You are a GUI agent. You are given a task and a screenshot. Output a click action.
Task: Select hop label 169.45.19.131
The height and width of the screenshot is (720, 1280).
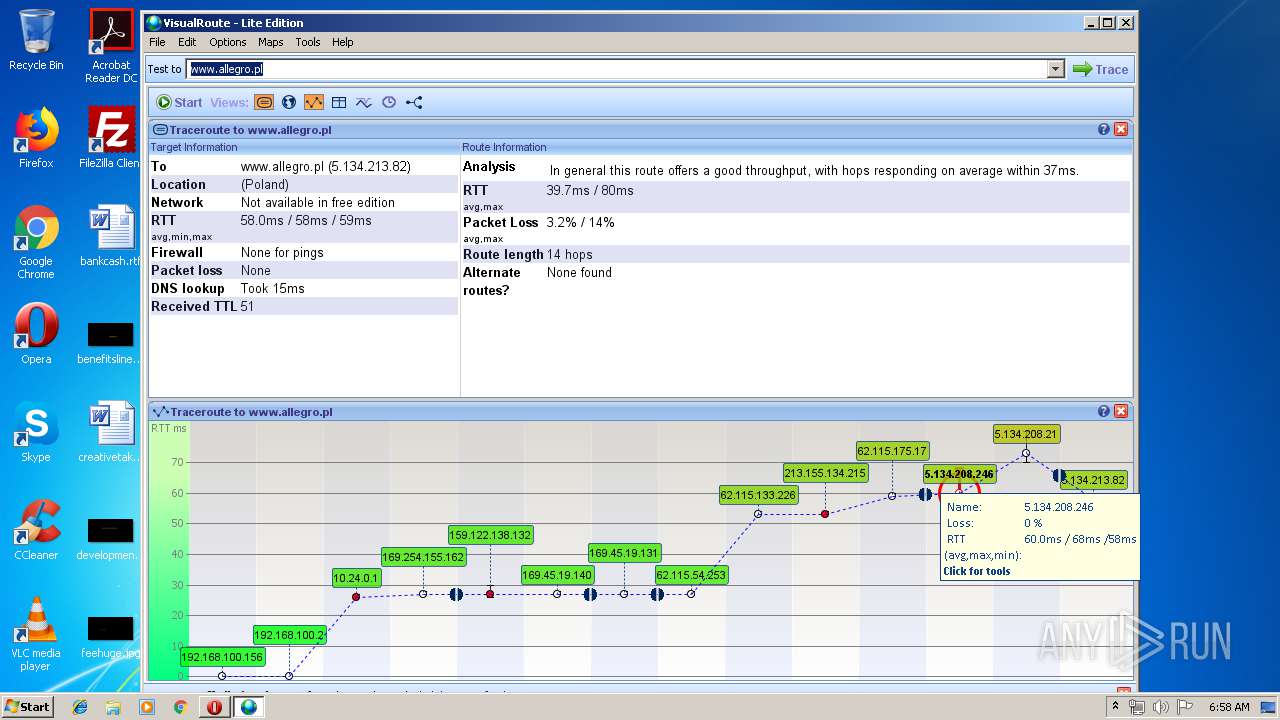coord(624,553)
